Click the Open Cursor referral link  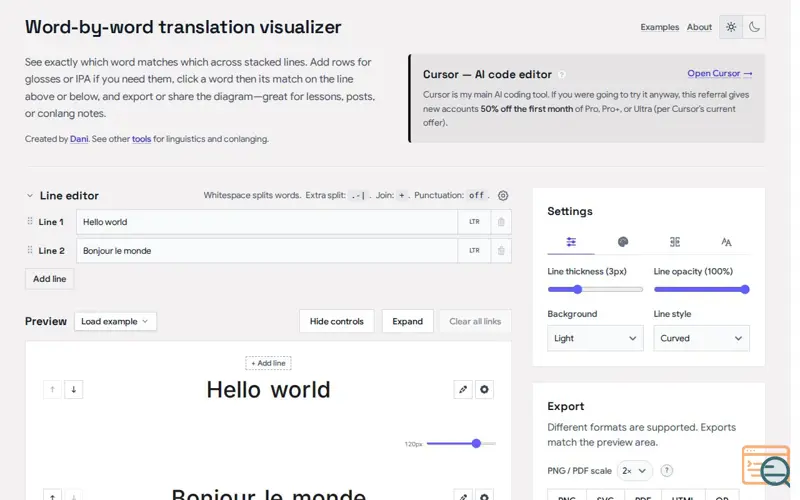coord(719,73)
